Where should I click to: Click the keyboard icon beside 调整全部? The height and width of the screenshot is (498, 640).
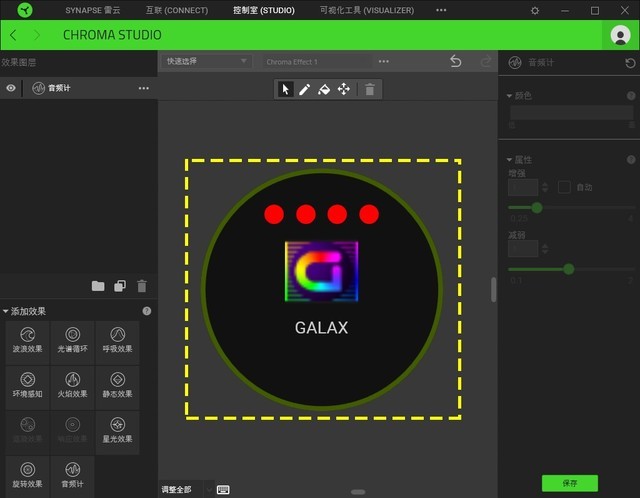[223, 489]
